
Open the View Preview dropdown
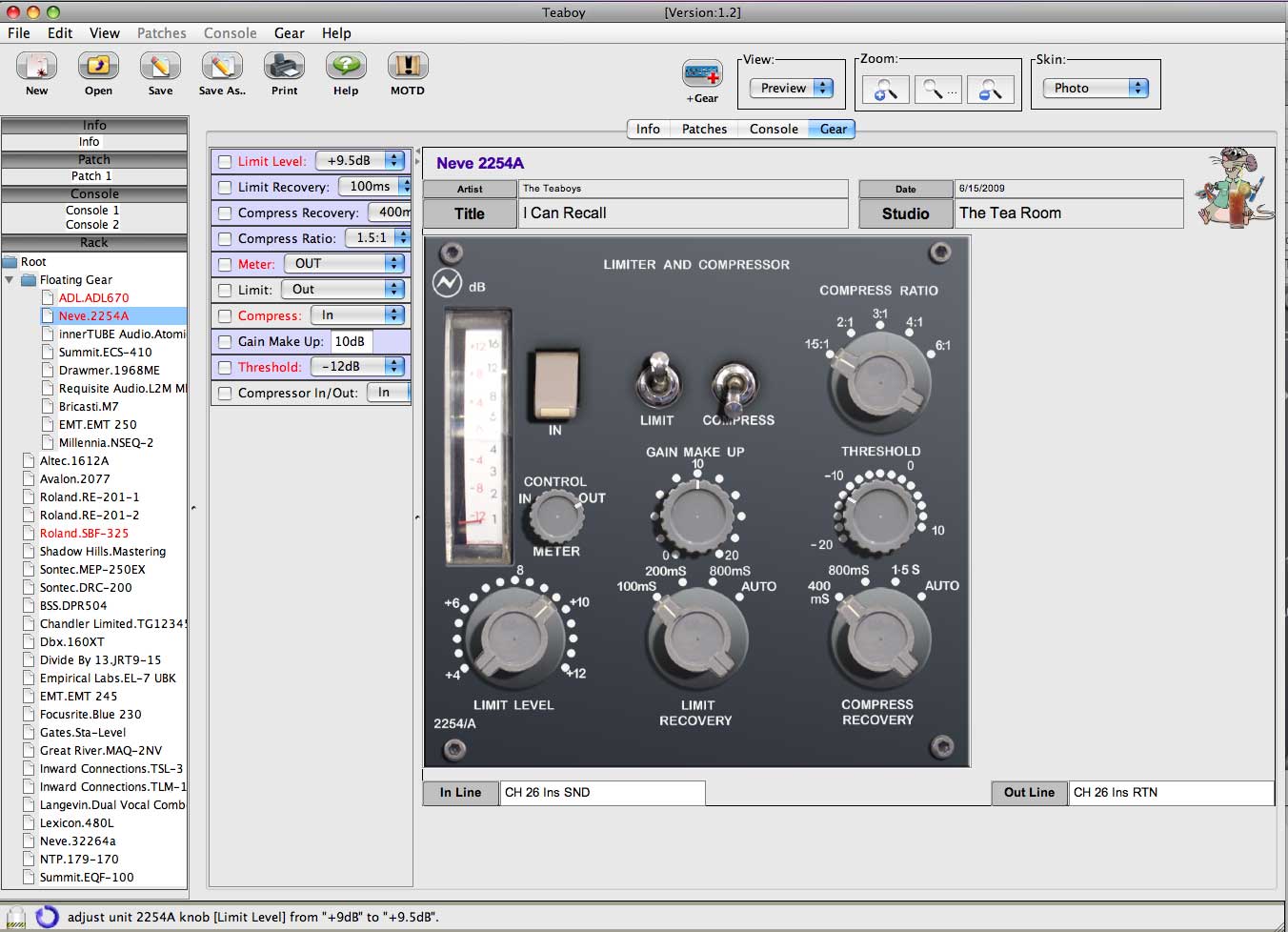pos(792,89)
